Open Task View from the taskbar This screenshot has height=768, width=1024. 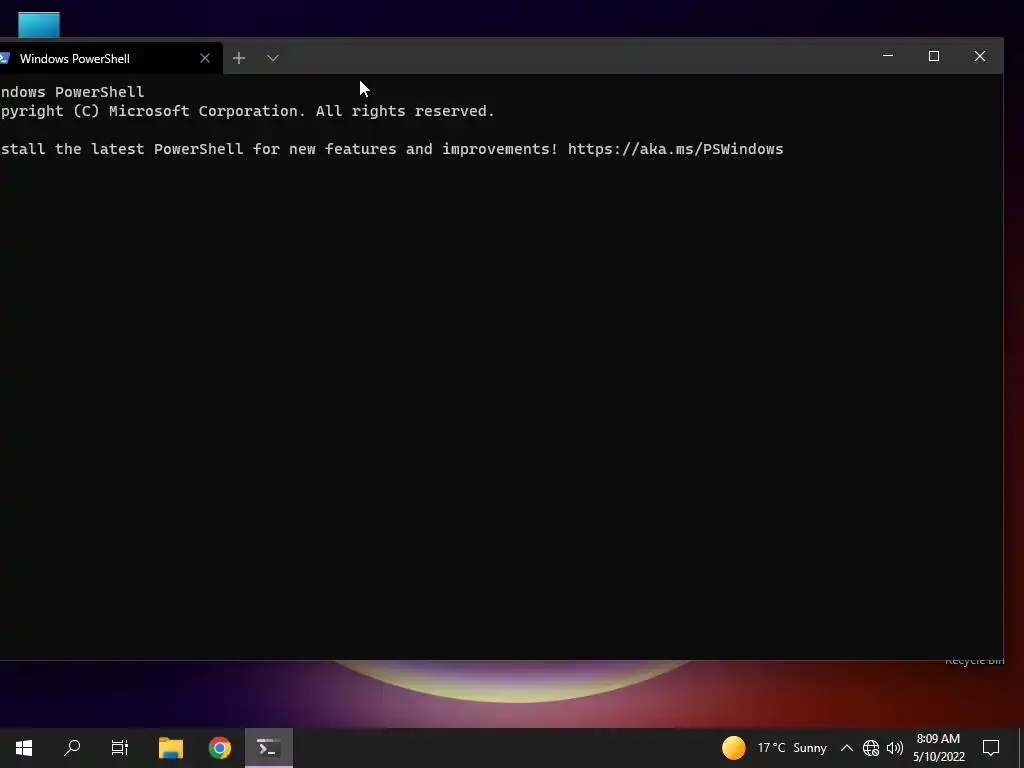pos(120,748)
